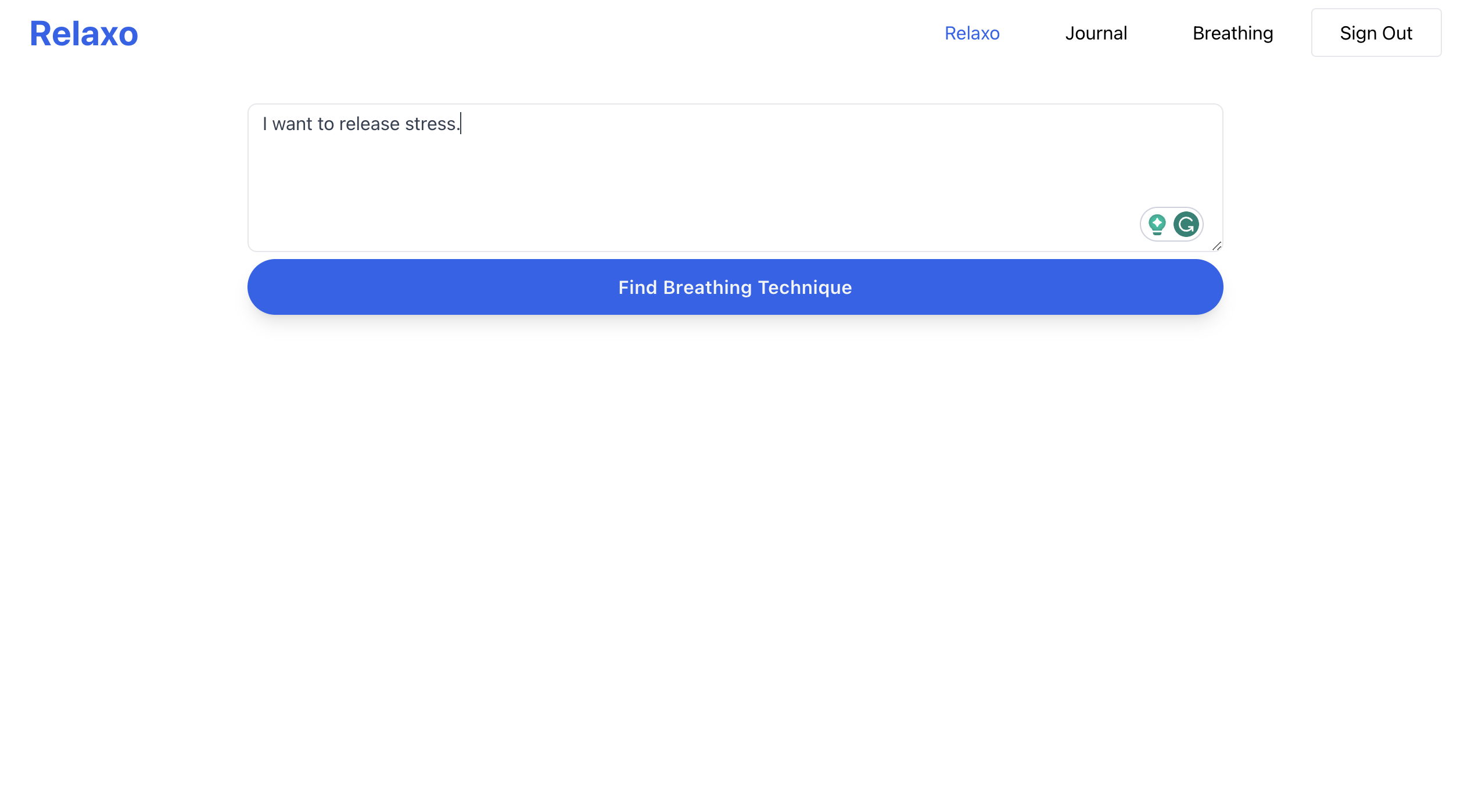Click the Grammarly widget pill between icons
Viewport: 1464px width, 812px height.
coord(1171,224)
